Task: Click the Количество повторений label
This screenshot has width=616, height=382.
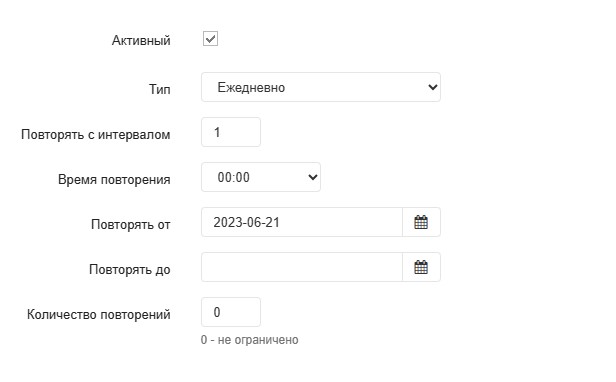Action: pyautogui.click(x=99, y=314)
